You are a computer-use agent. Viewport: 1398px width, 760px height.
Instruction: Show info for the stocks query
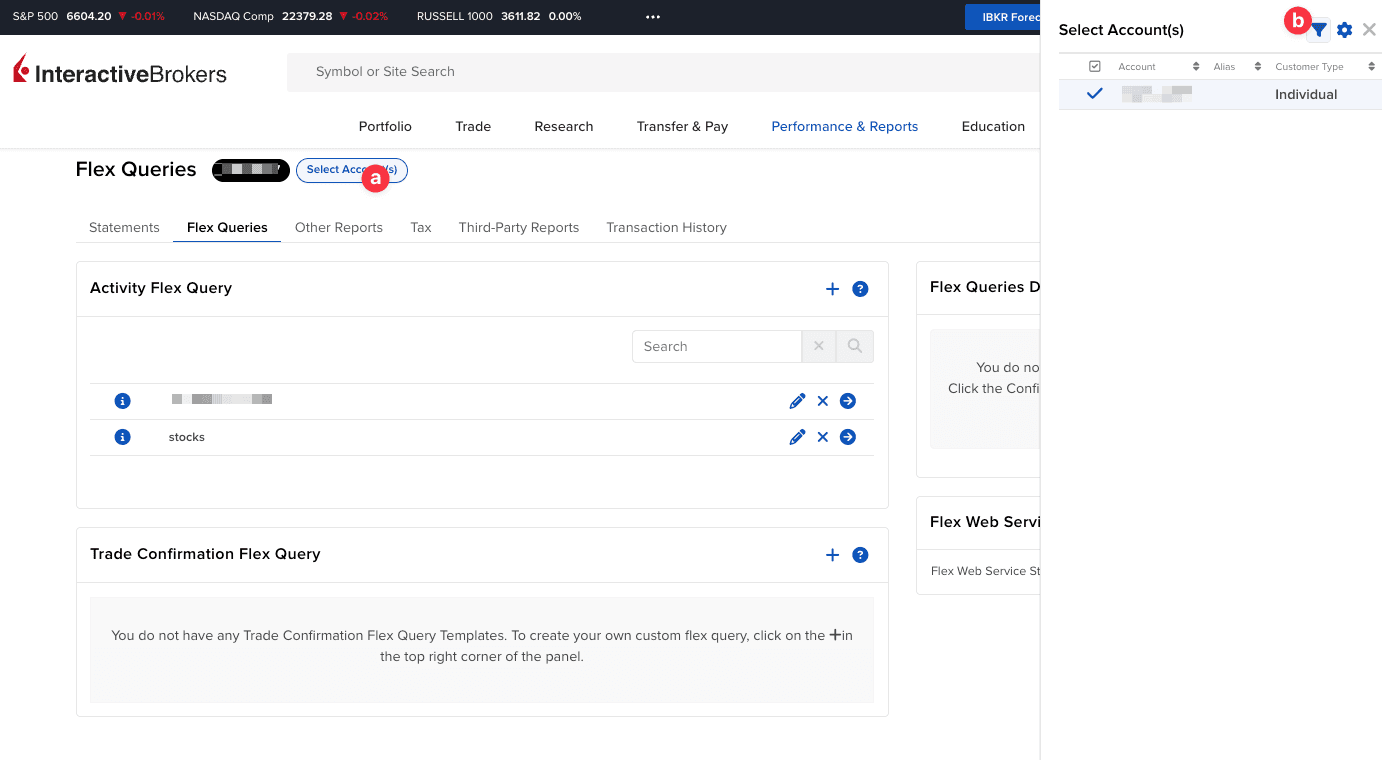(122, 437)
